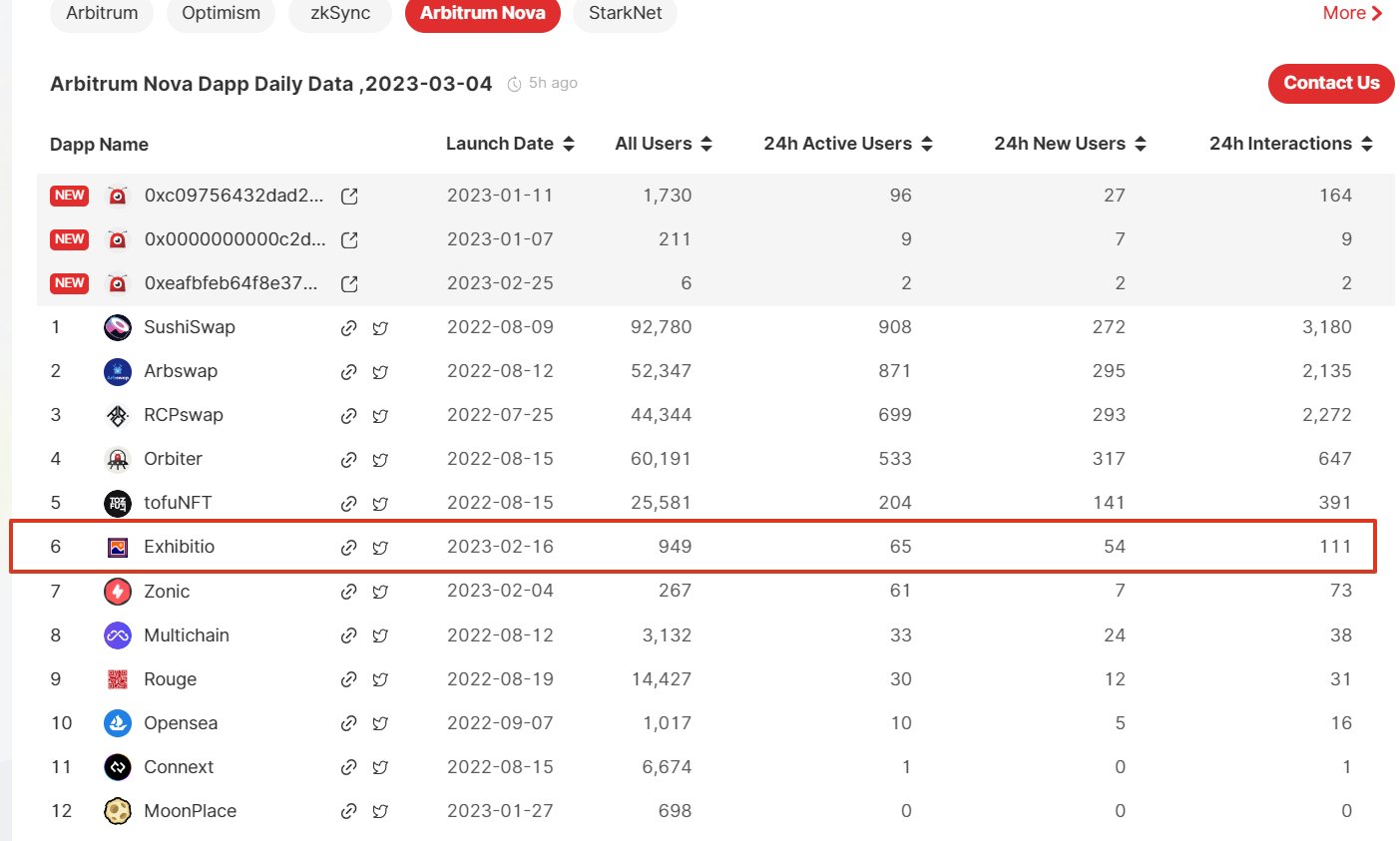Open Connext website link icon

pyautogui.click(x=348, y=767)
